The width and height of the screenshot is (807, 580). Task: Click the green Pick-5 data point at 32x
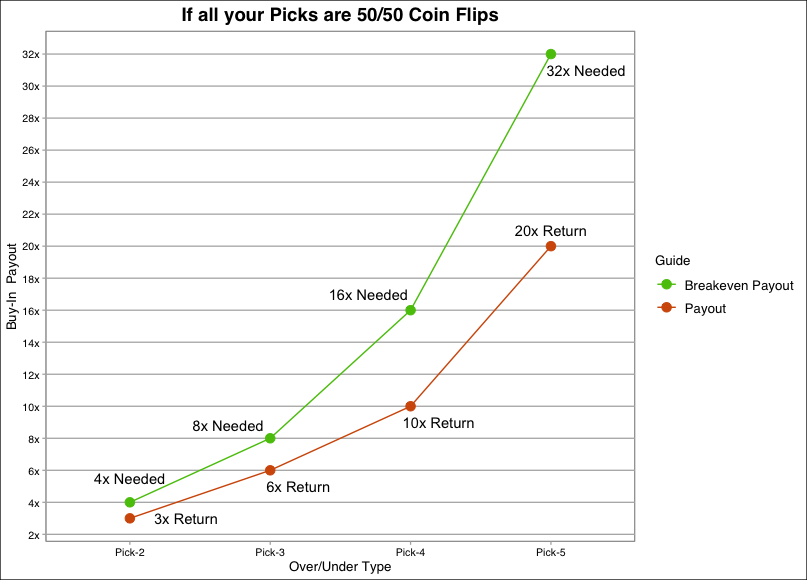pyautogui.click(x=550, y=54)
